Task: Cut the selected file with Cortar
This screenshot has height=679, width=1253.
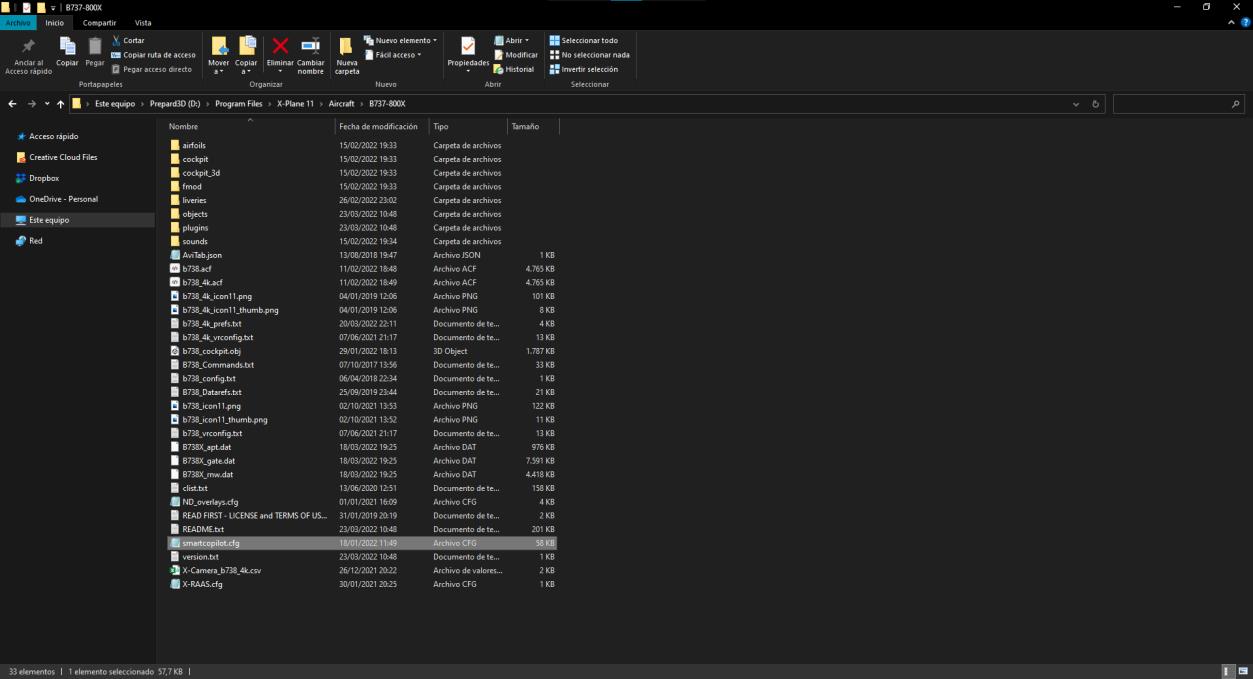Action: click(127, 40)
